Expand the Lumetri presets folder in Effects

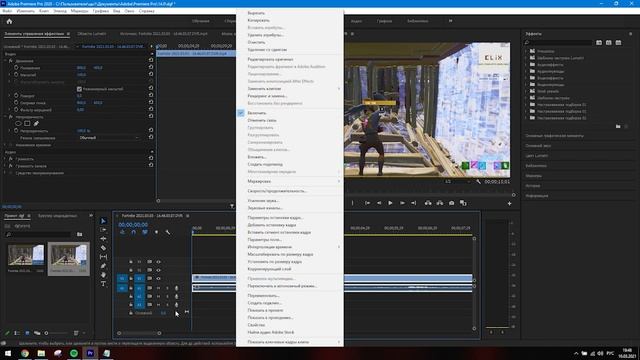click(x=526, y=58)
